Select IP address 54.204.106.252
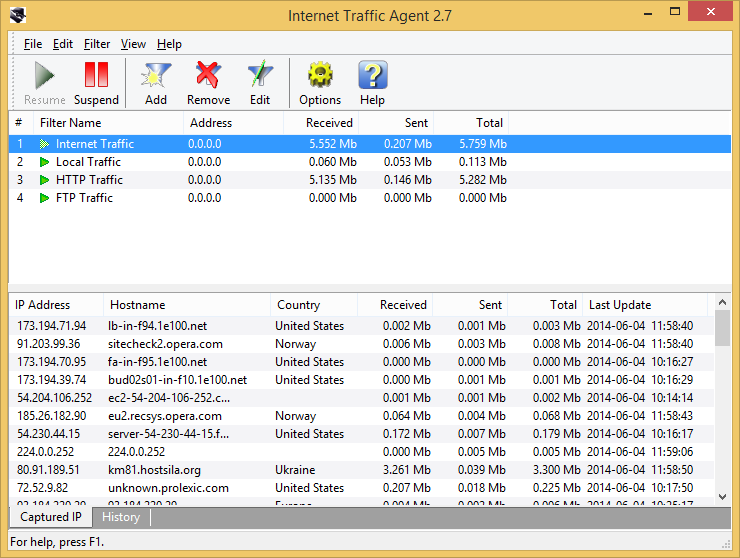Viewport: 740px width, 558px height. (x=55, y=398)
